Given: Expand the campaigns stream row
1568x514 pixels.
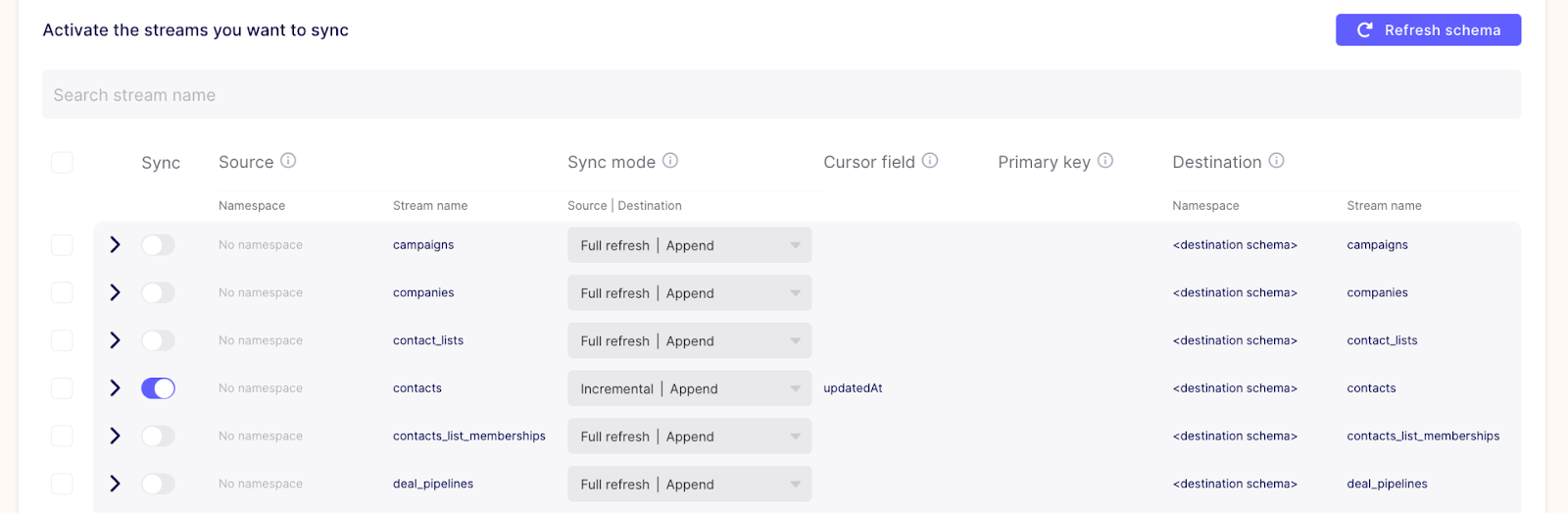Looking at the screenshot, I should point(115,245).
